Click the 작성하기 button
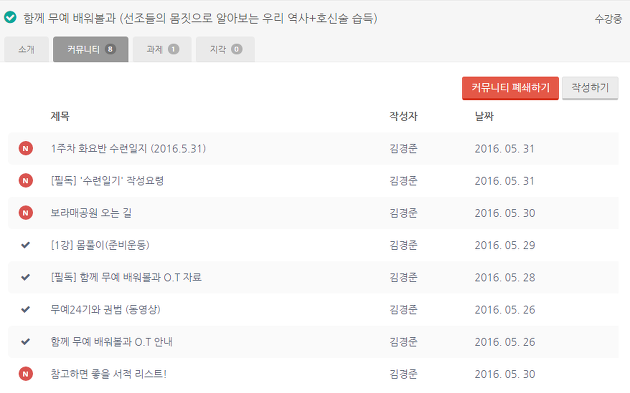The image size is (630, 393). [590, 88]
